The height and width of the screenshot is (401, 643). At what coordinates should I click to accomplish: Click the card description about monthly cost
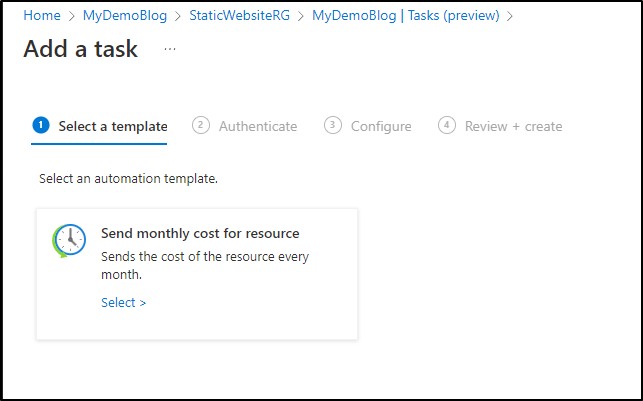(205, 265)
